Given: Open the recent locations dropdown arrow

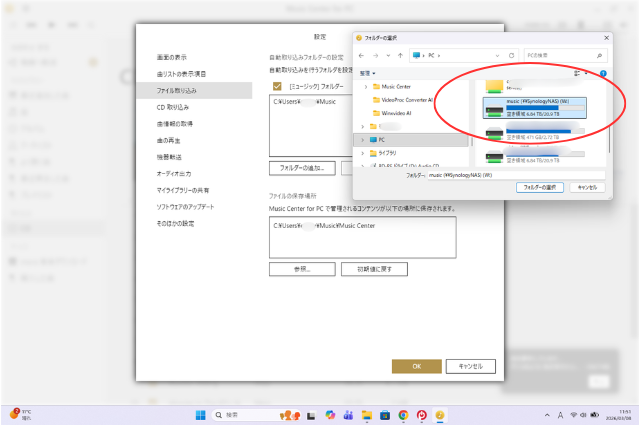Looking at the screenshot, I should [x=386, y=55].
